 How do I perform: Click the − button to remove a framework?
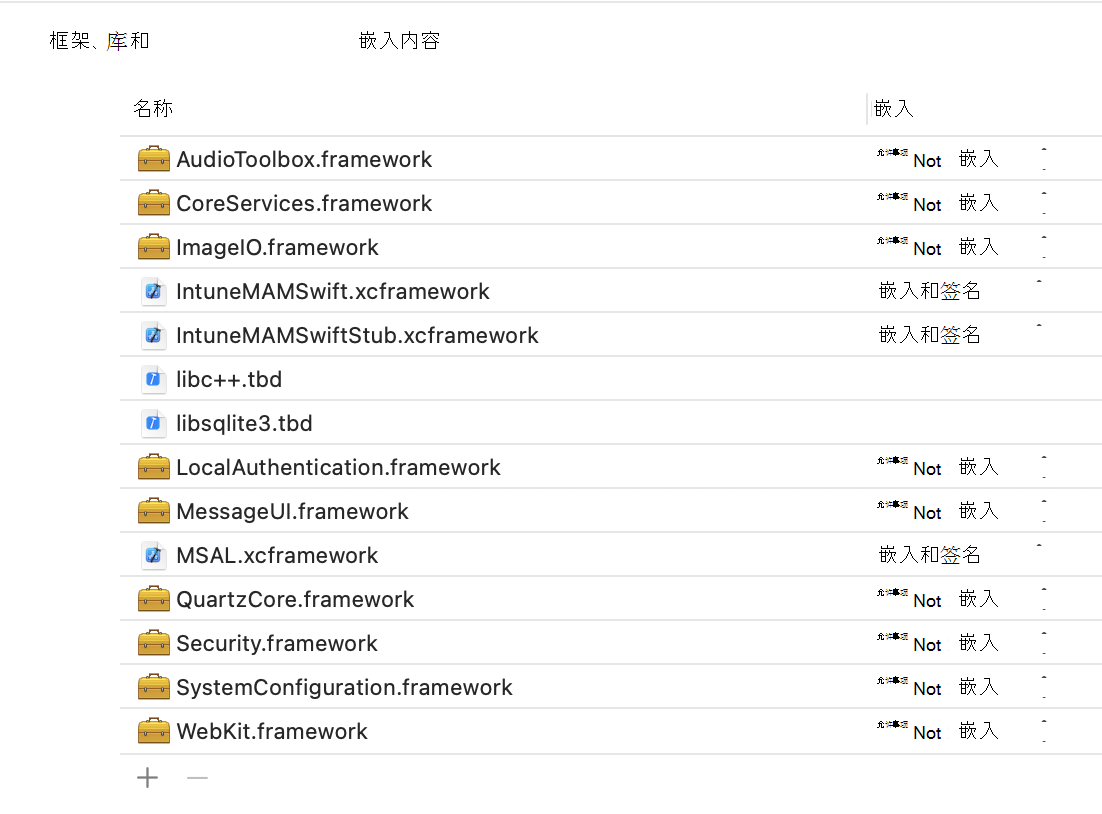pos(197,777)
